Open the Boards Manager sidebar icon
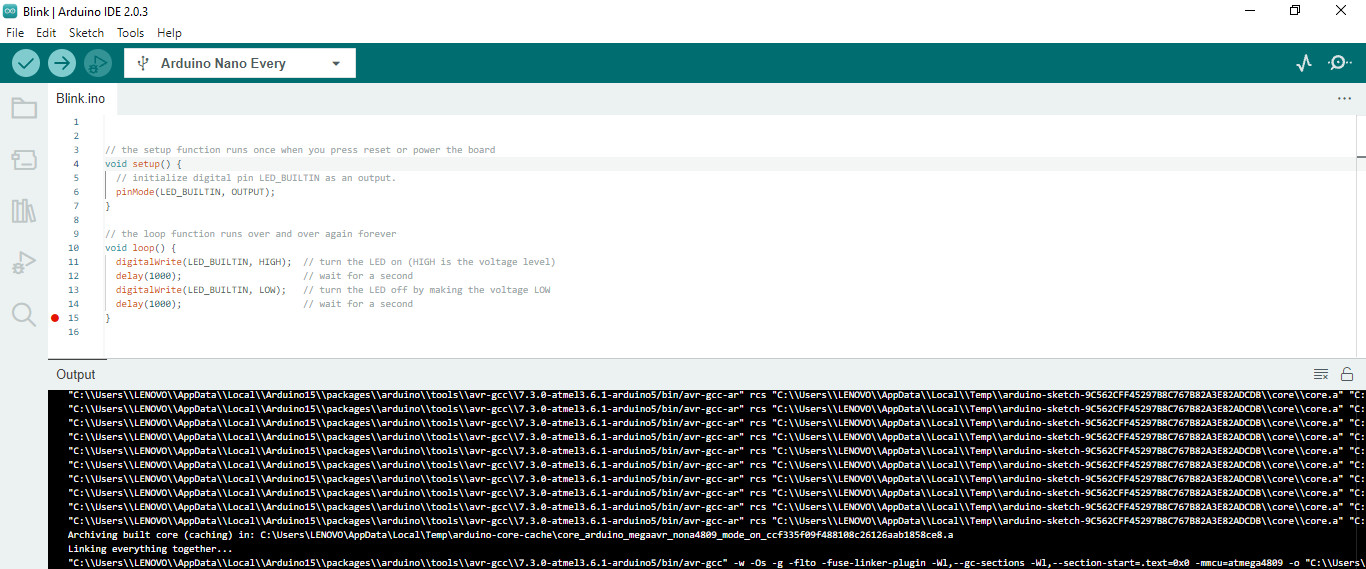The image size is (1366, 569). [x=24, y=160]
